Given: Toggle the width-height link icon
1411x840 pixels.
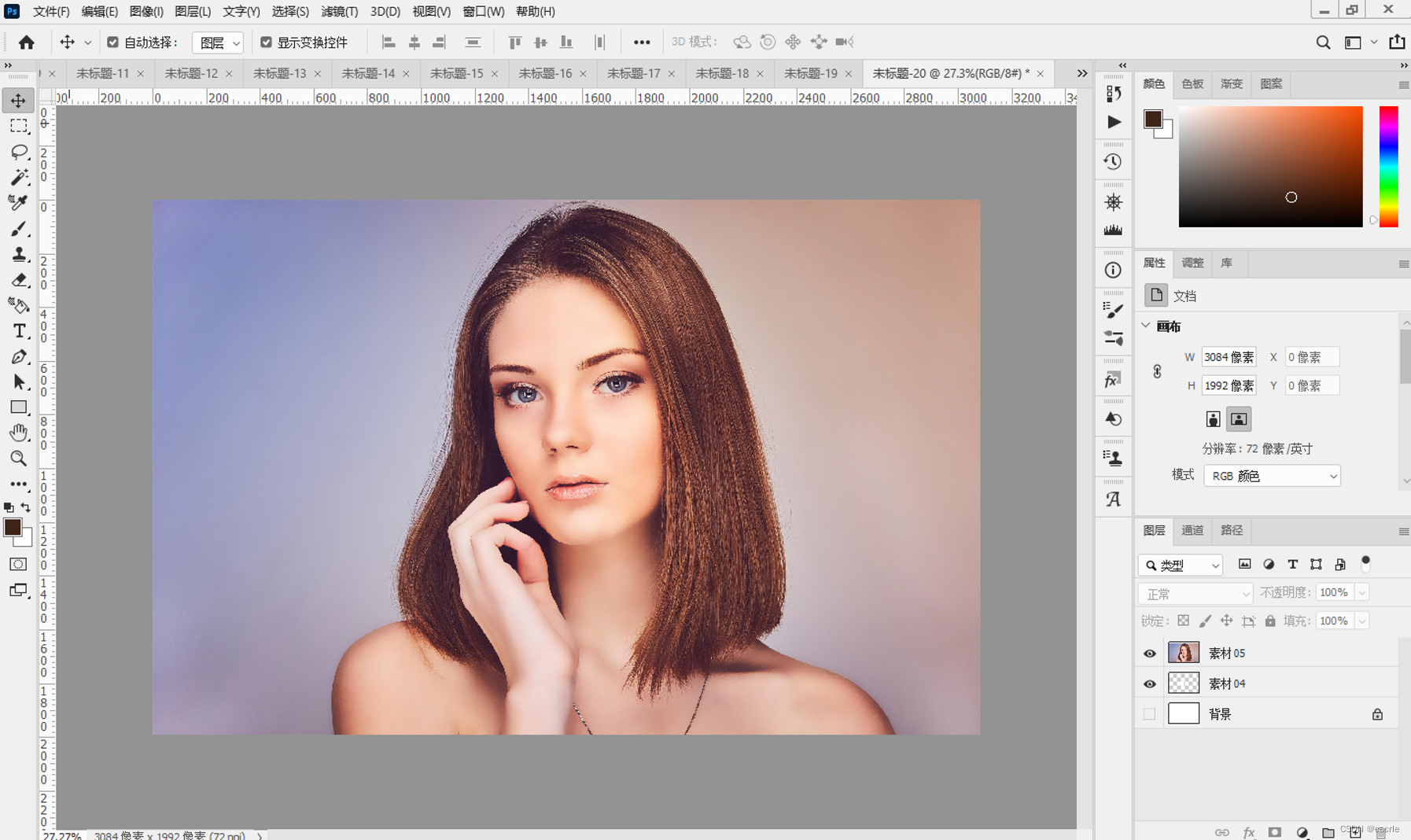Looking at the screenshot, I should click(1157, 371).
